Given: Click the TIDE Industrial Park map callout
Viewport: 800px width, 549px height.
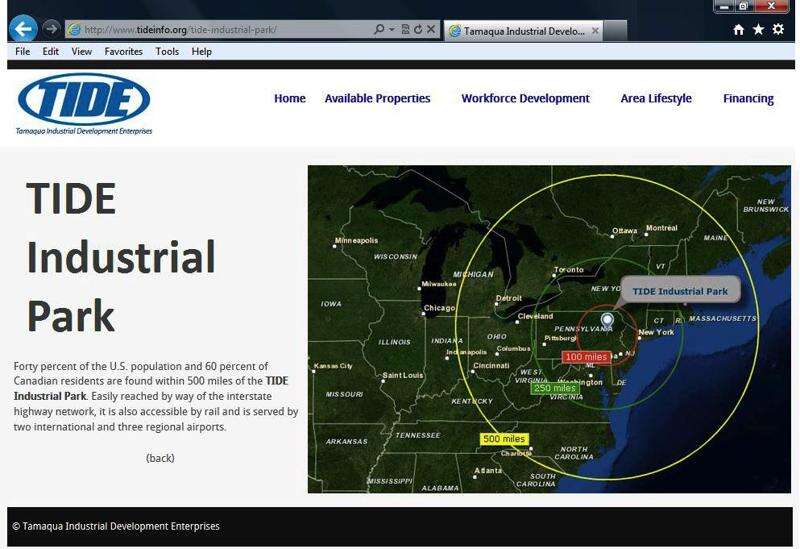Looking at the screenshot, I should coord(680,291).
